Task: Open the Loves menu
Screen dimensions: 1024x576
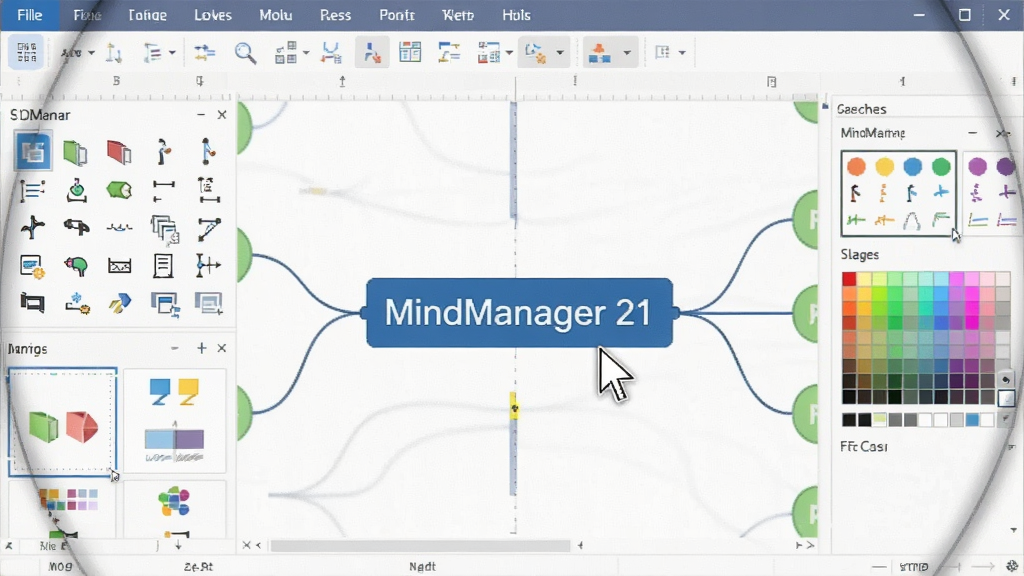Action: pos(213,15)
